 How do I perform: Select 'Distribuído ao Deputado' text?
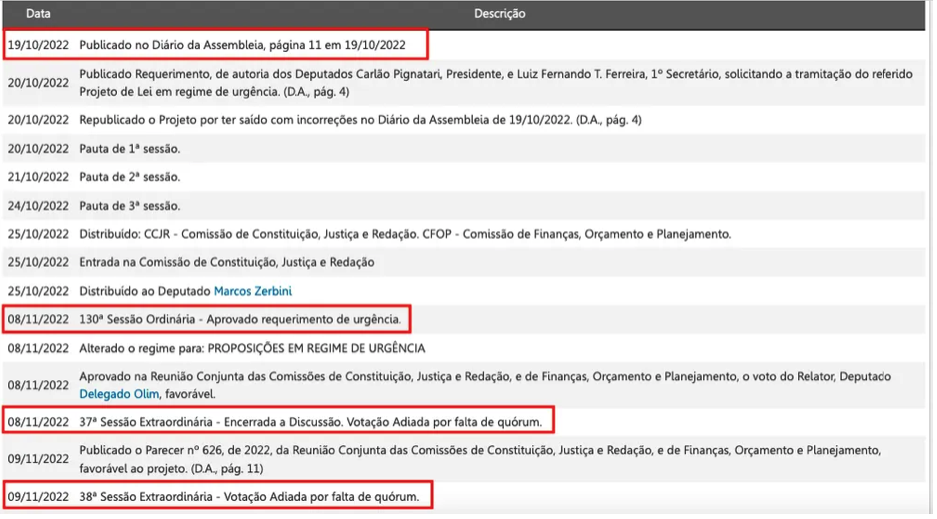(145, 291)
